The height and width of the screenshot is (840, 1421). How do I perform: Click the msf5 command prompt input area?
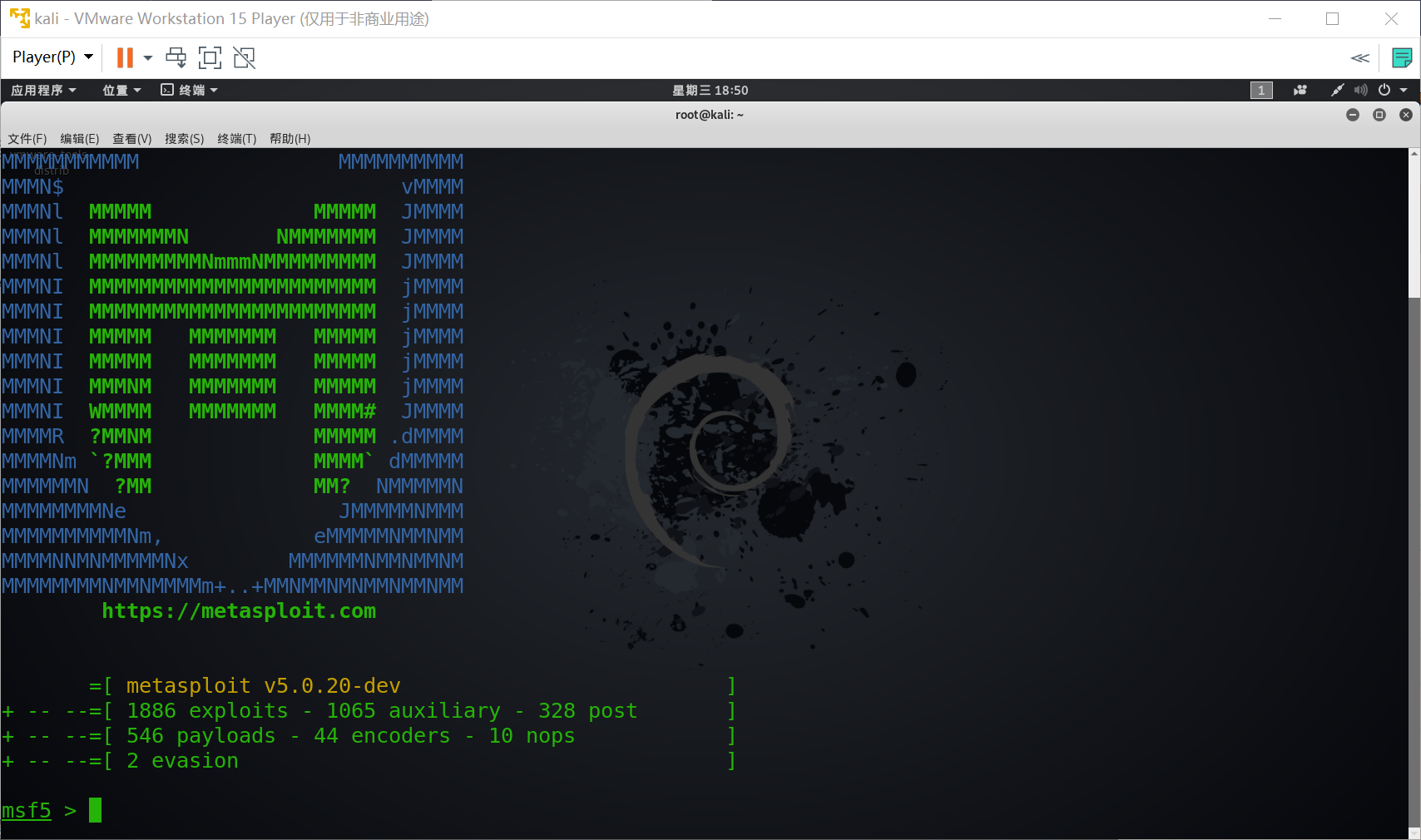coord(94,810)
